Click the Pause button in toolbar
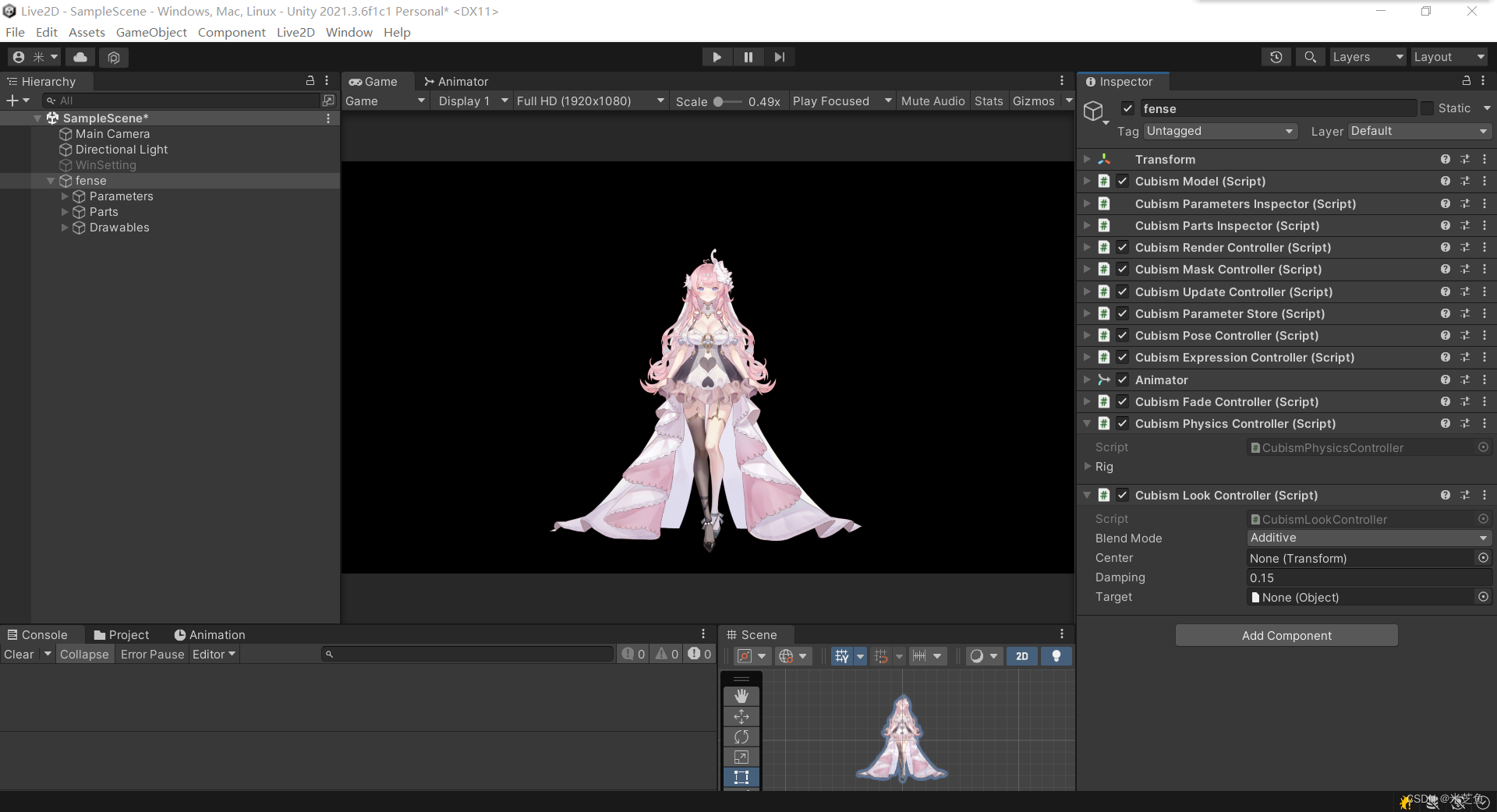 point(748,57)
